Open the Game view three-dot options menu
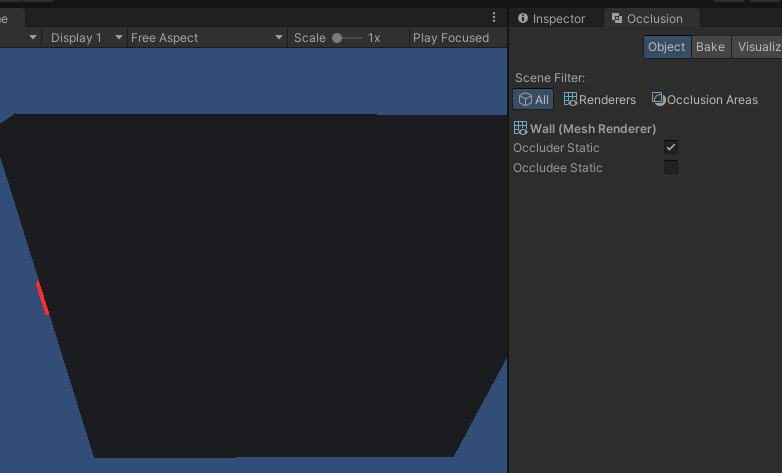The height and width of the screenshot is (473, 782). point(494,17)
